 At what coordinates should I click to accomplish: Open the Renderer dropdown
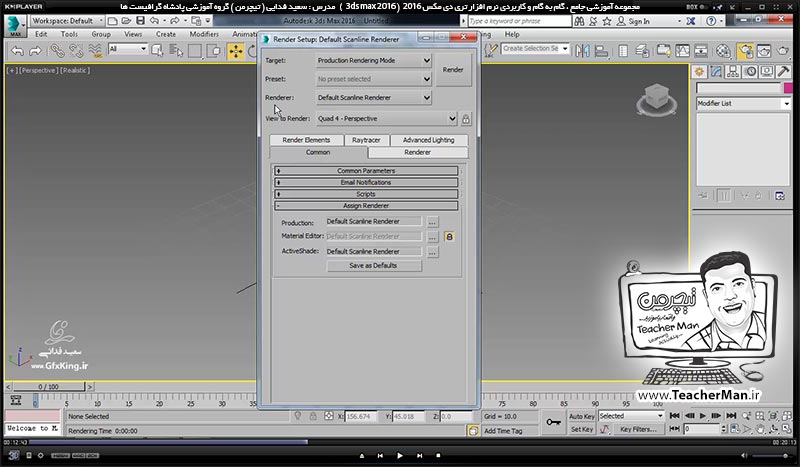(x=374, y=97)
